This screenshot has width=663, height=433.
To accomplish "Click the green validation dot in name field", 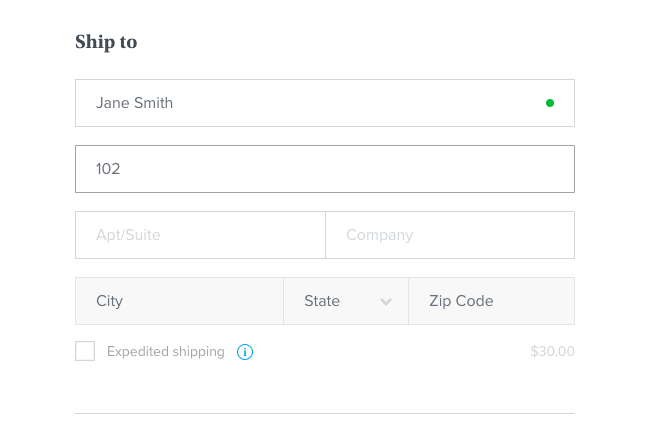I will (550, 103).
